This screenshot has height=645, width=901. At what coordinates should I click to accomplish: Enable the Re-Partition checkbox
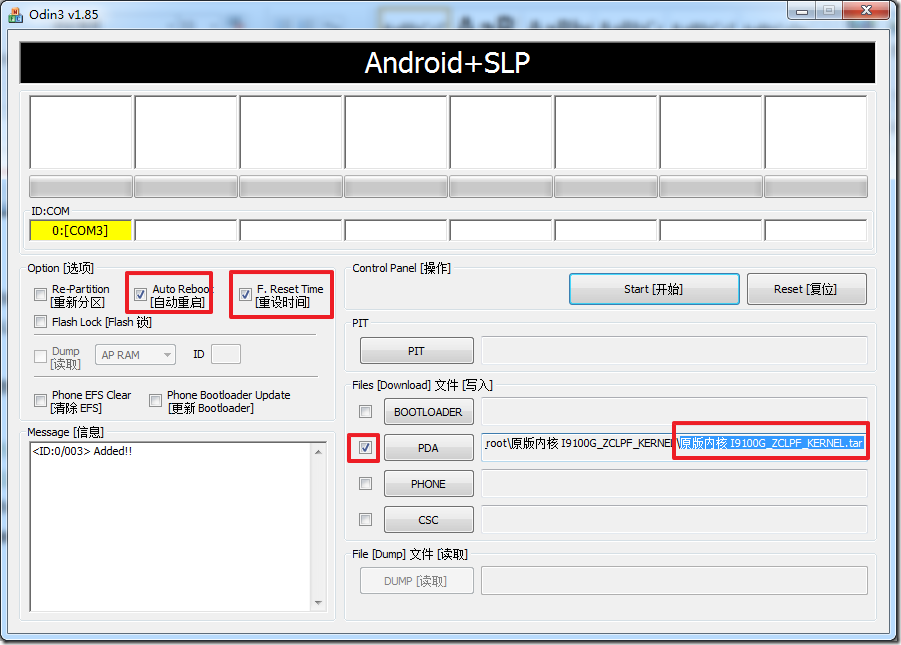coord(40,295)
